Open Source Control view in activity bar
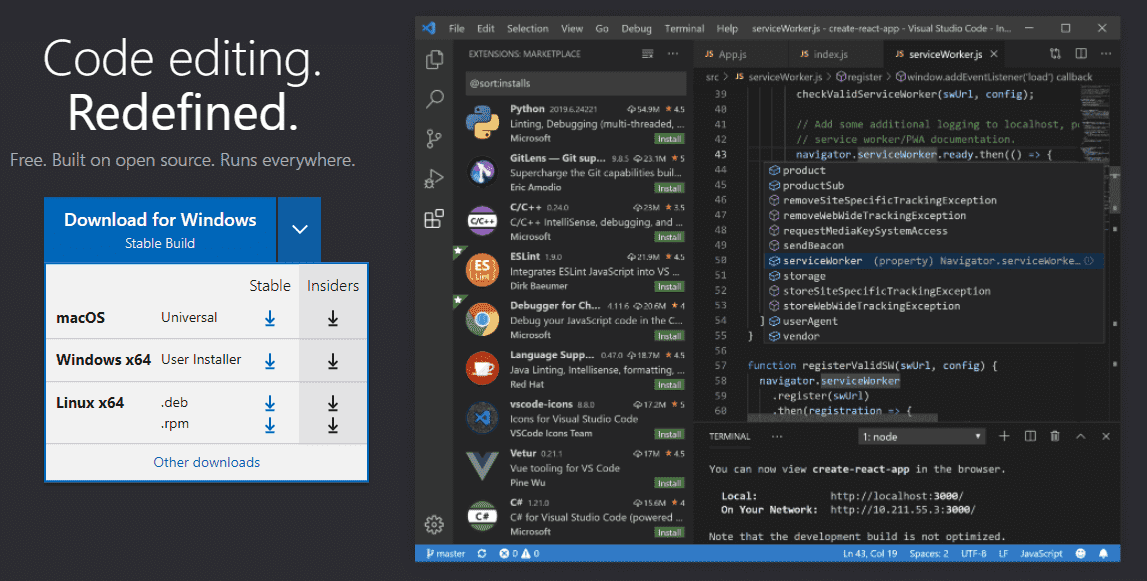The width and height of the screenshot is (1147, 581). coord(434,139)
